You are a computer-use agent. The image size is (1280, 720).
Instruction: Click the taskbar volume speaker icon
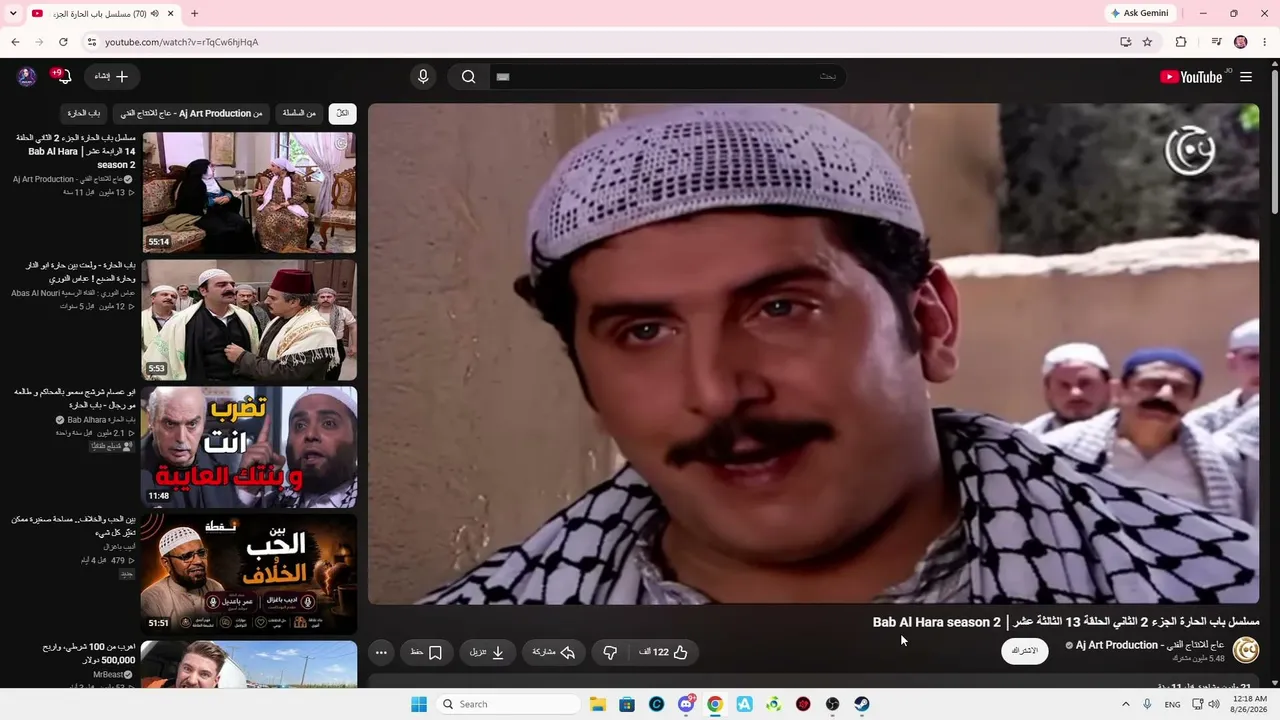coord(1214,704)
